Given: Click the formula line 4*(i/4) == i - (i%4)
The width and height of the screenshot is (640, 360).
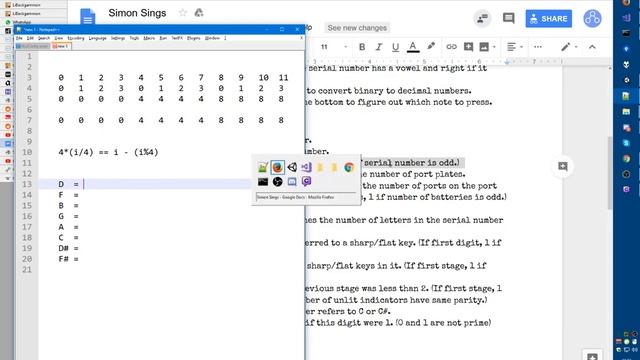Looking at the screenshot, I should point(108,152).
